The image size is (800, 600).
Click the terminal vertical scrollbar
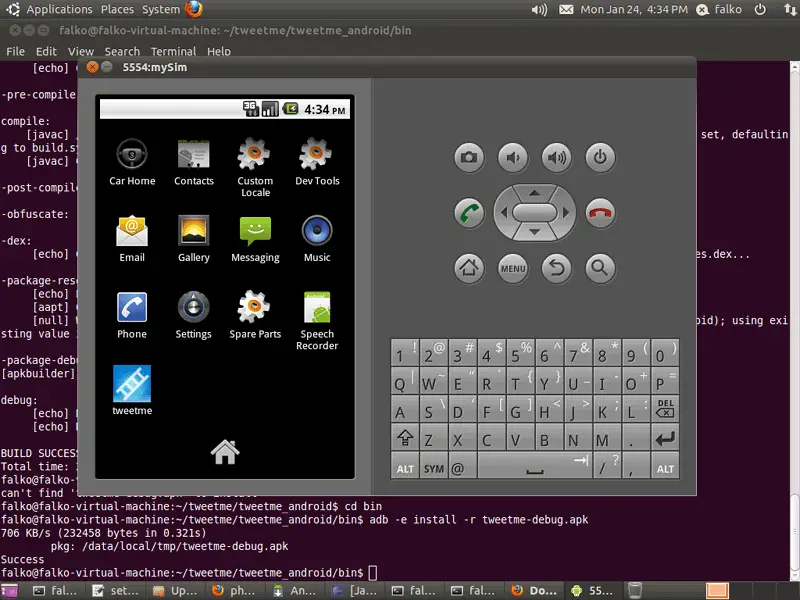click(794, 321)
